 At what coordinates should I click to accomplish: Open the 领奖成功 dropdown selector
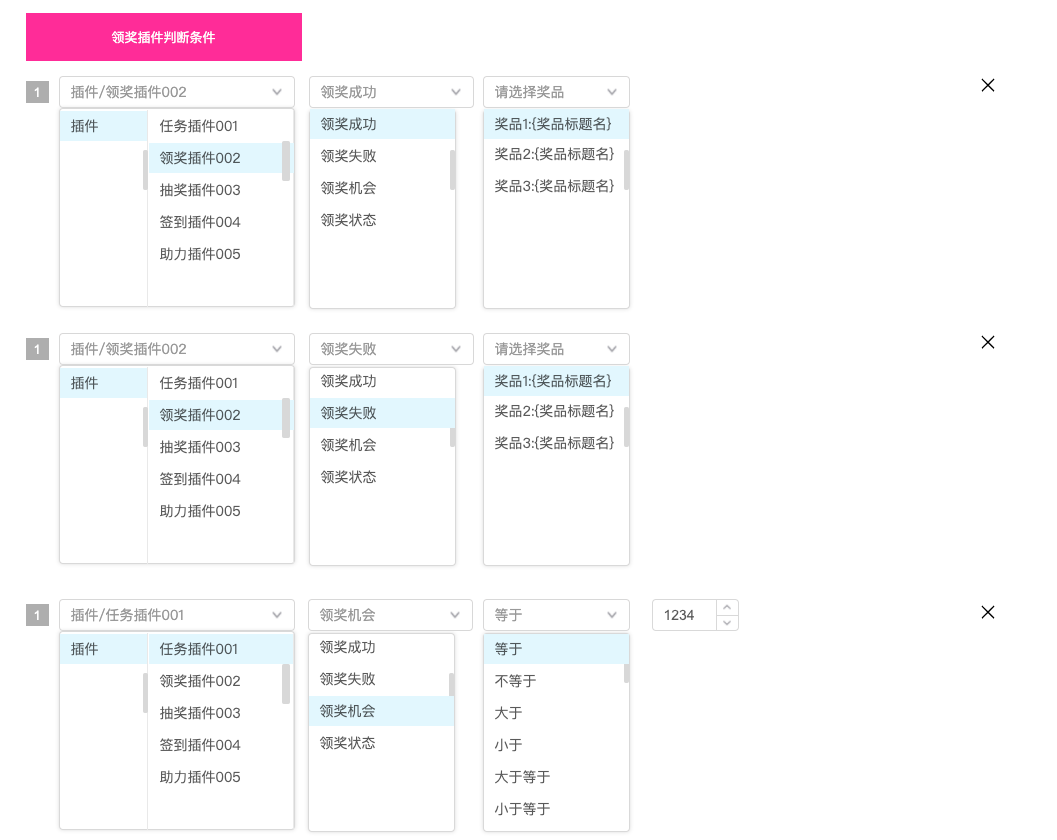(390, 92)
